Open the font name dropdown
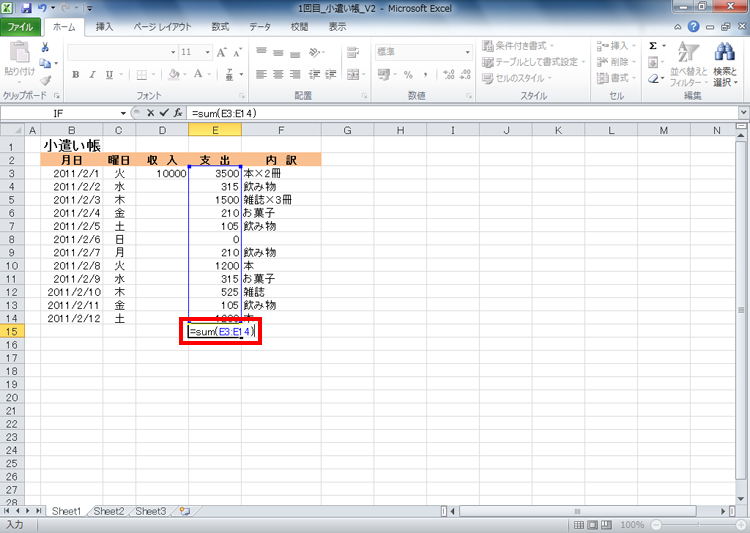The width and height of the screenshot is (750, 533). [173, 52]
